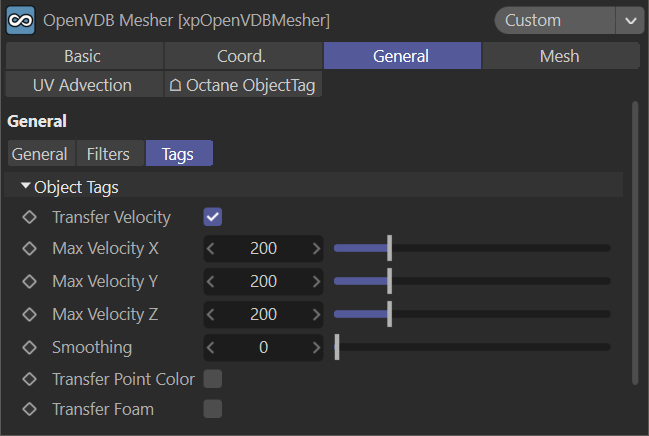
Task: Click keyframe diamond beside Smoothing
Action: click(29, 347)
